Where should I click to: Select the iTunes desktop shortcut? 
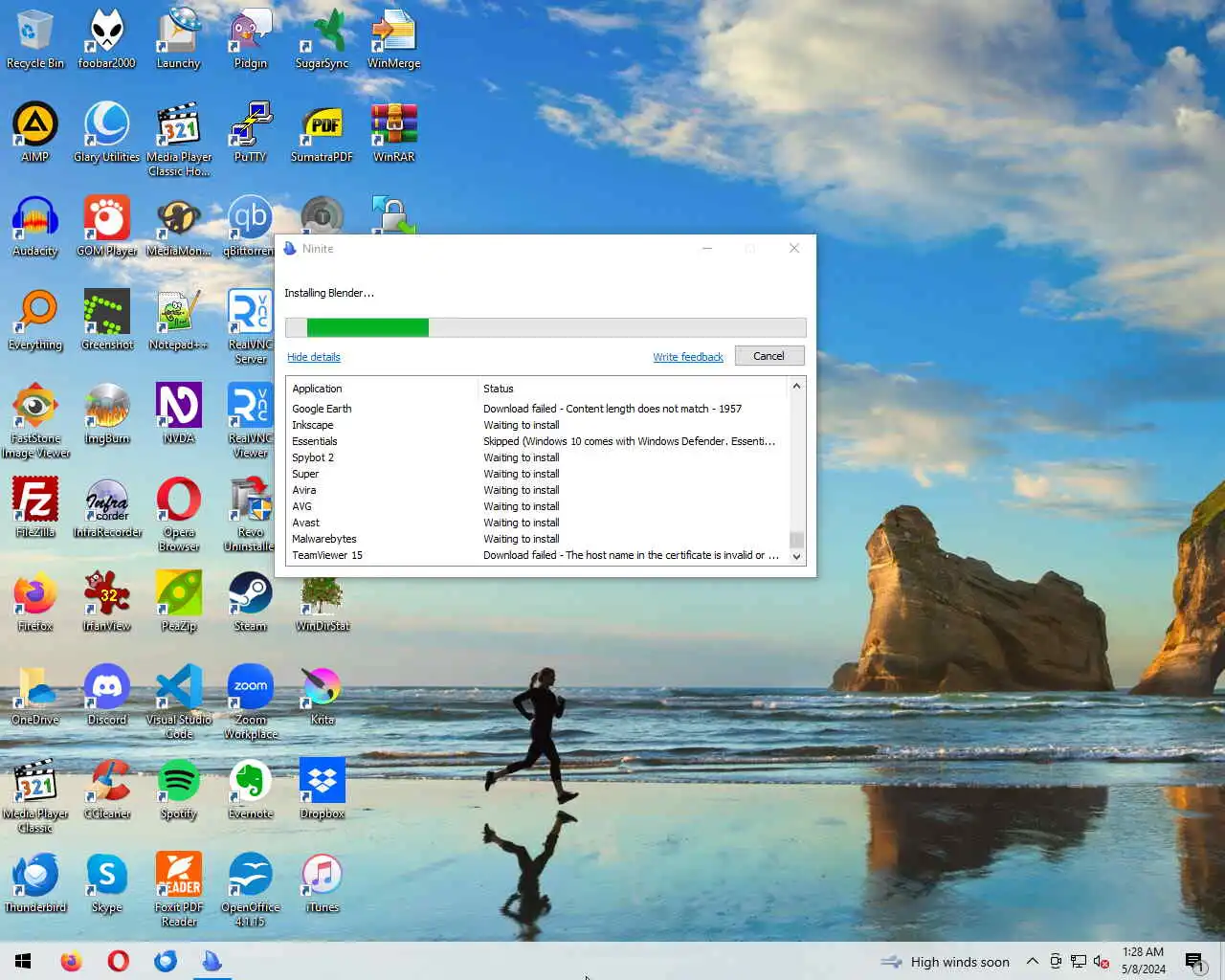click(322, 882)
